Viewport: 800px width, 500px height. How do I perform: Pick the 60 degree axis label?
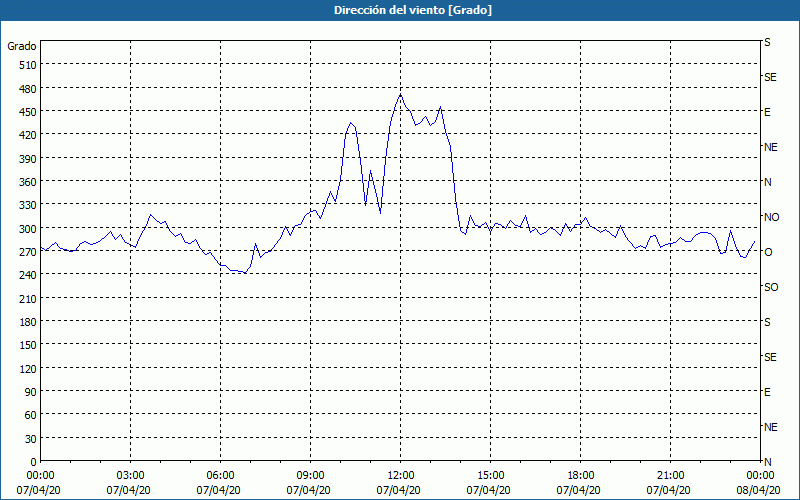(31, 415)
